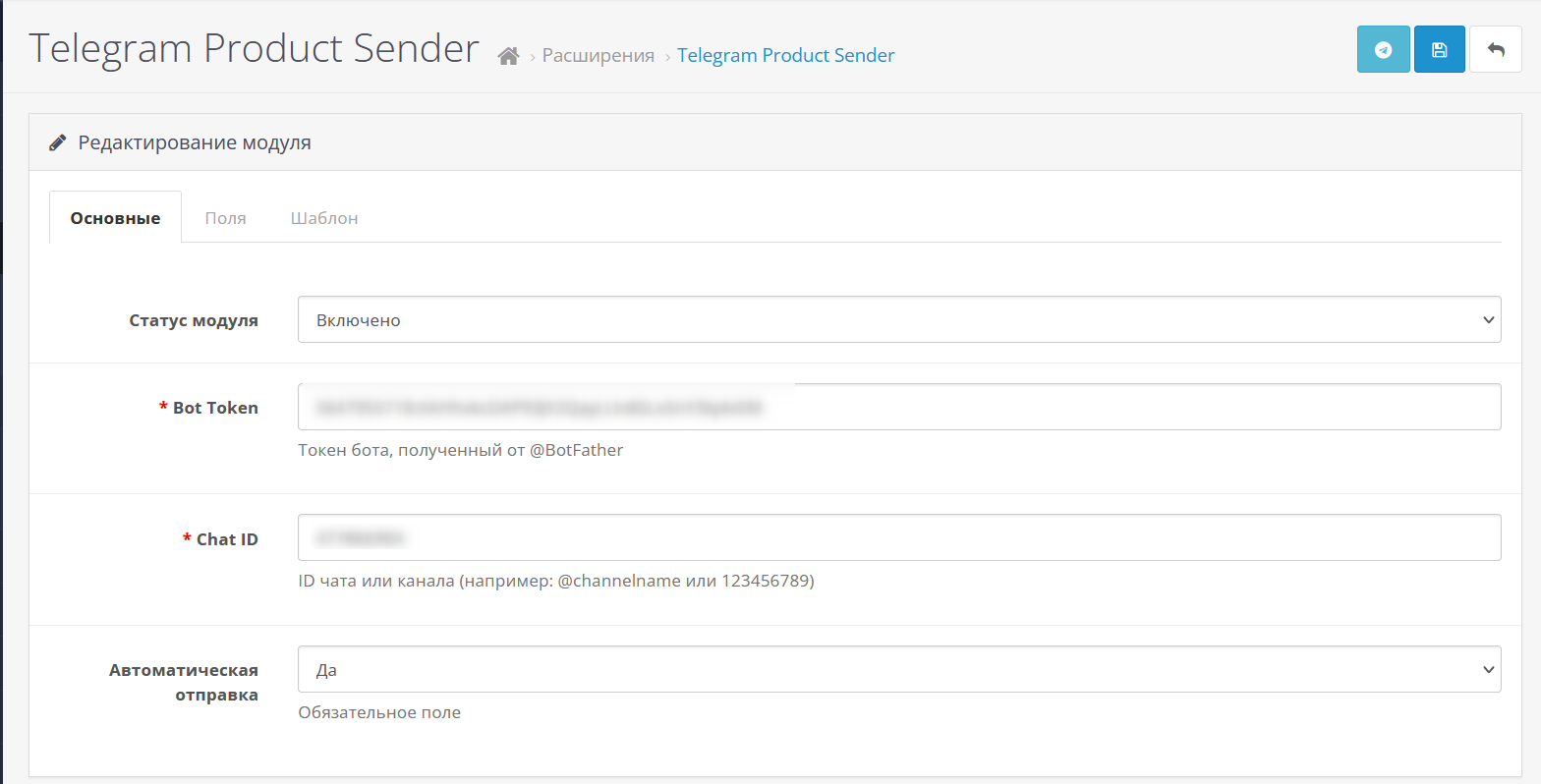This screenshot has height=784, width=1541.
Task: Switch to the Основные tab
Action: 115,218
